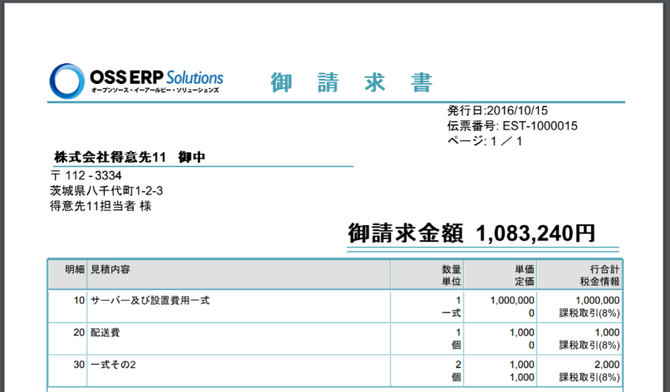Screen dimensions: 670x392
Task: Click the 定価 header label
Action: click(524, 281)
